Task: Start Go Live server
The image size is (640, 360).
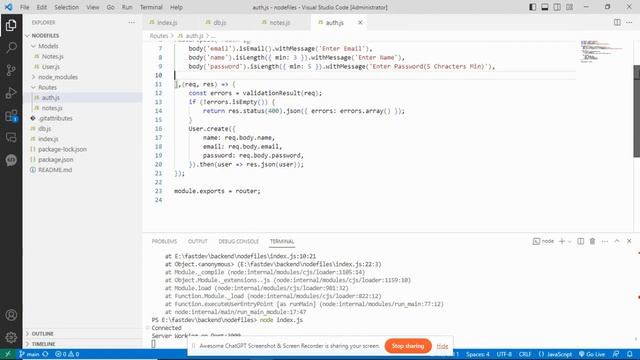Action: (x=592, y=354)
